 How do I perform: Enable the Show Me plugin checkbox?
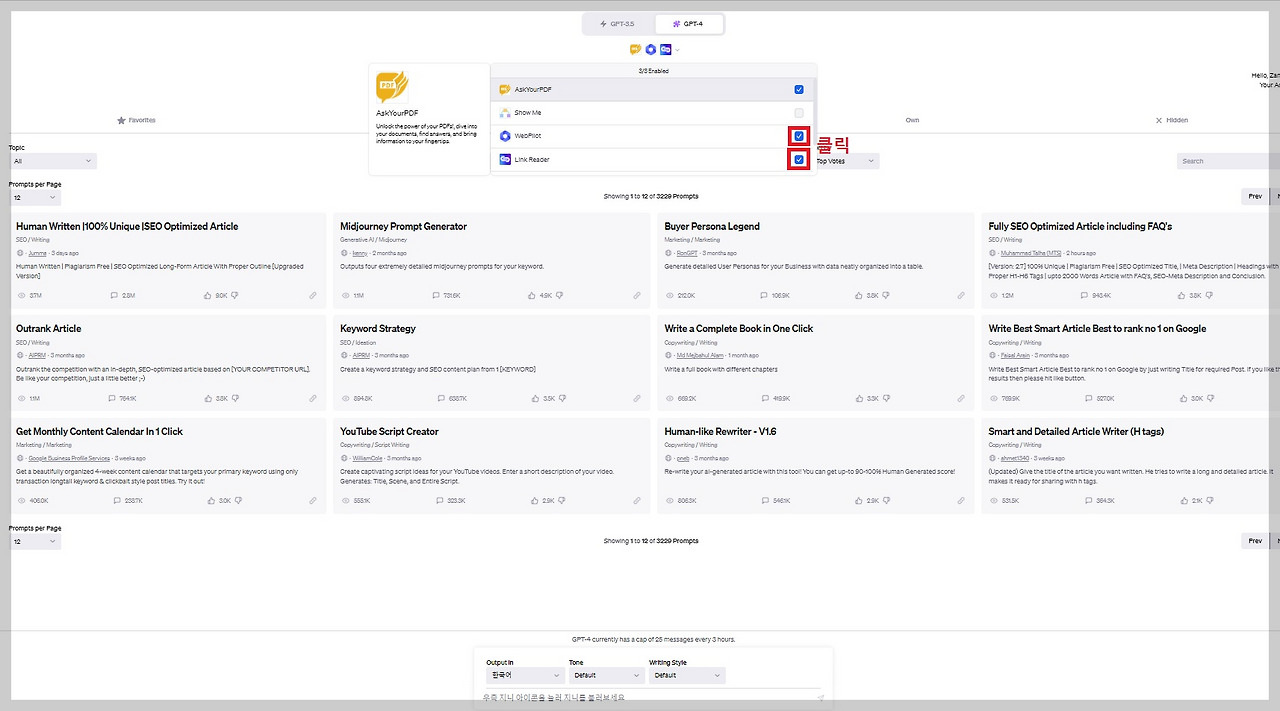click(799, 113)
